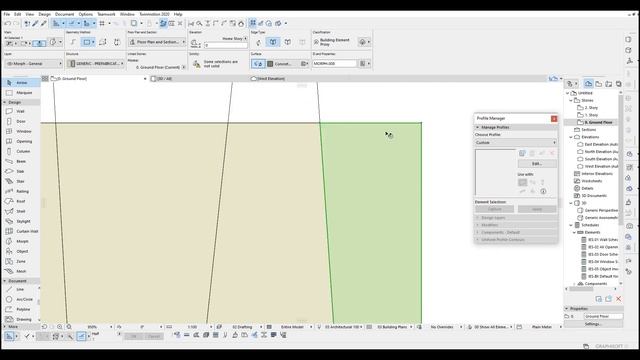
Task: Select the Roof tool
Action: [21, 201]
